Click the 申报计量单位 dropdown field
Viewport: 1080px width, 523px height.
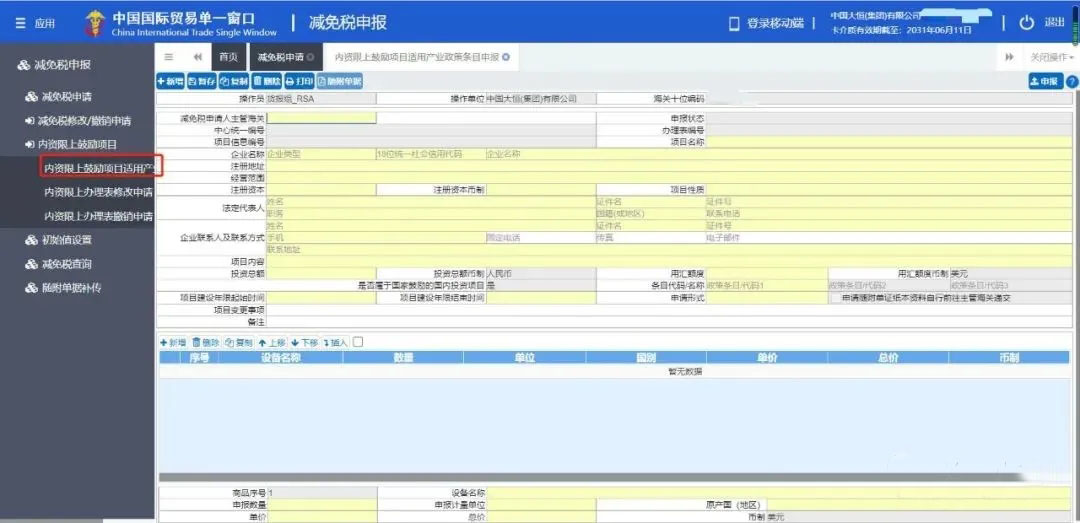[541, 505]
